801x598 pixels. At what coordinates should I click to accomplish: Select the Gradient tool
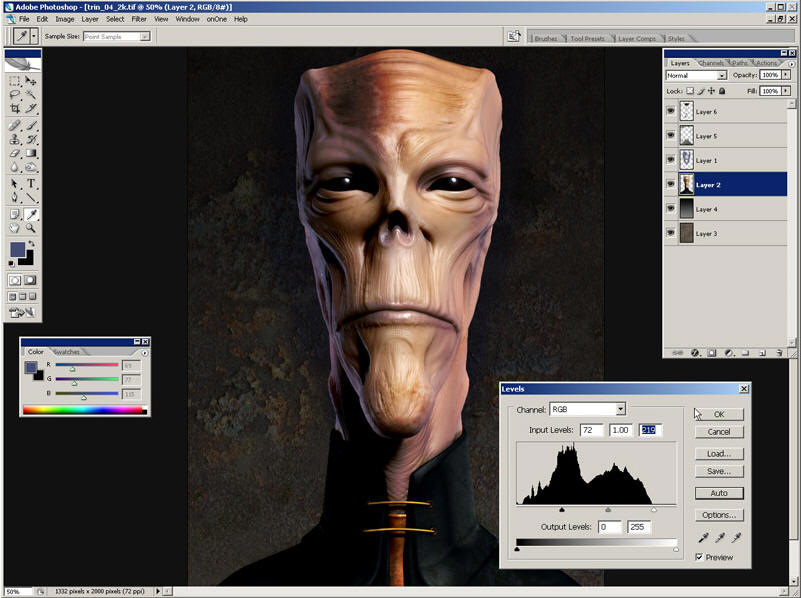coord(31,153)
